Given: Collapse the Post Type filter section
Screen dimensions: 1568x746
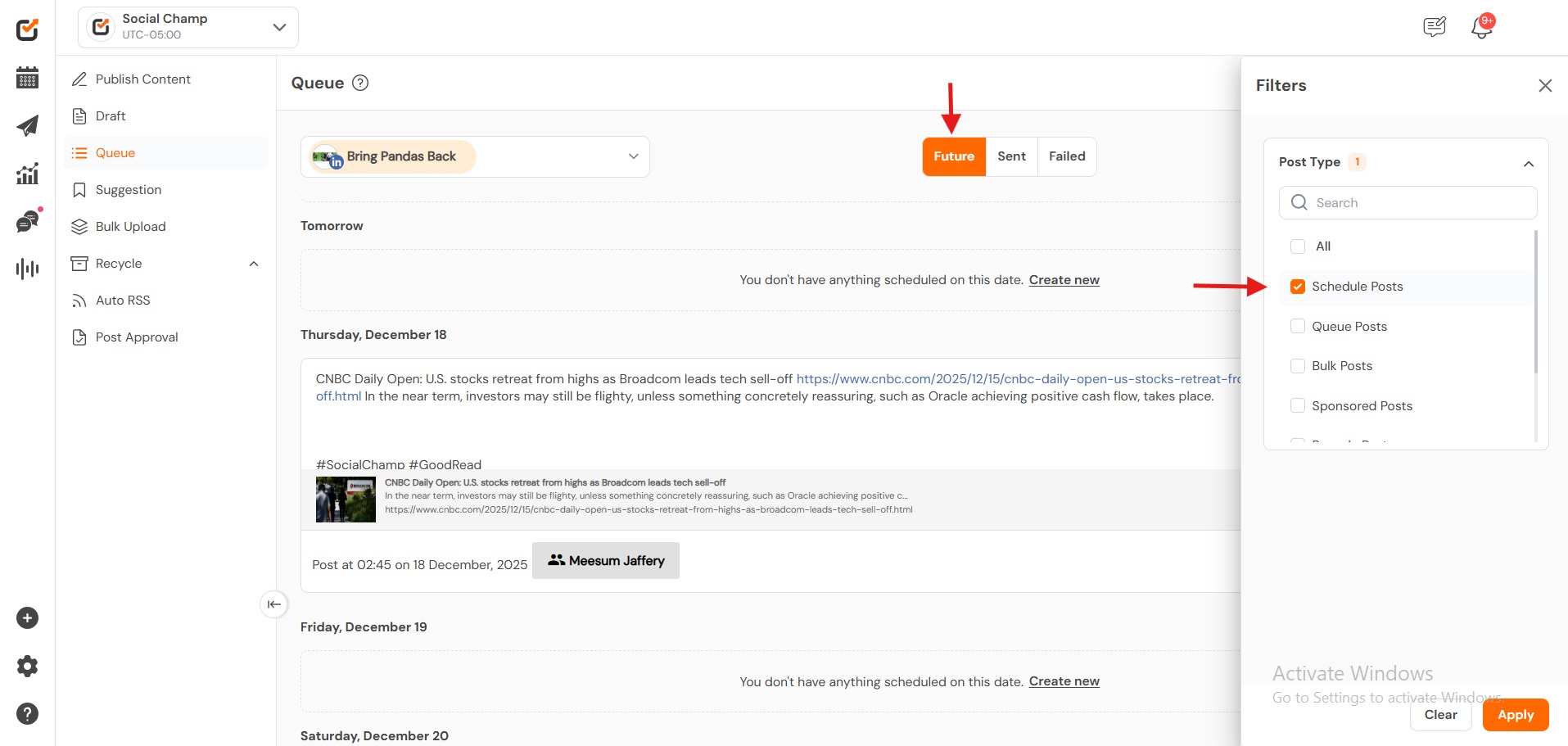Looking at the screenshot, I should coord(1528,163).
